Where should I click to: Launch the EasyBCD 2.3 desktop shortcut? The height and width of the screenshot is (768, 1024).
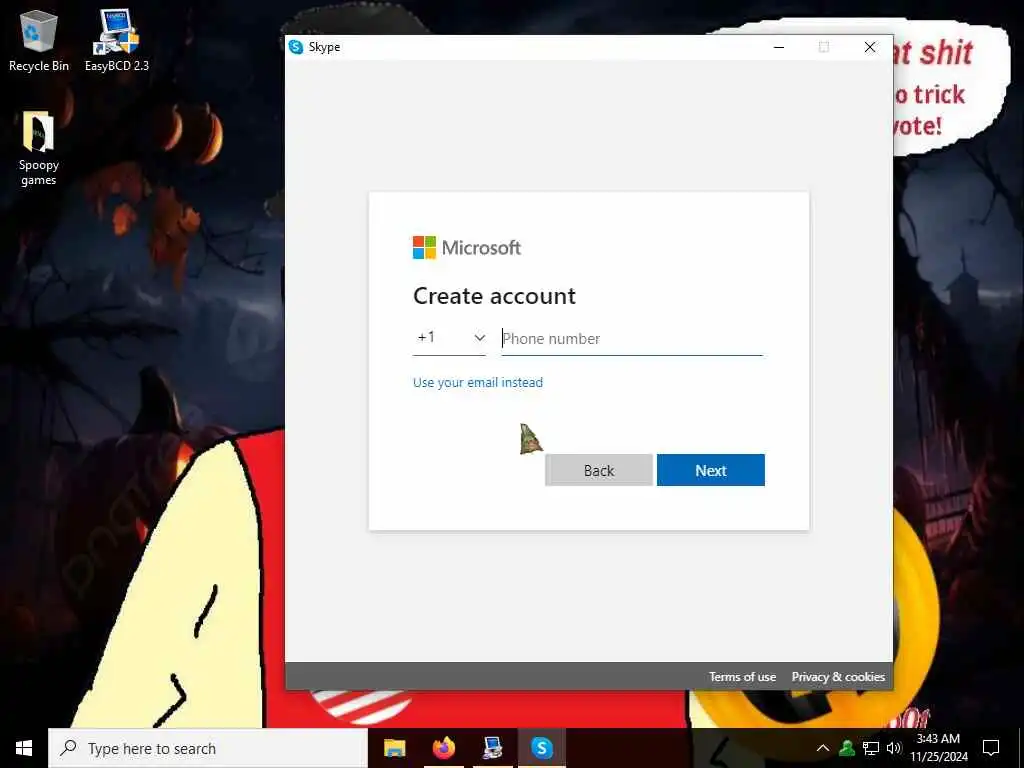coord(117,40)
